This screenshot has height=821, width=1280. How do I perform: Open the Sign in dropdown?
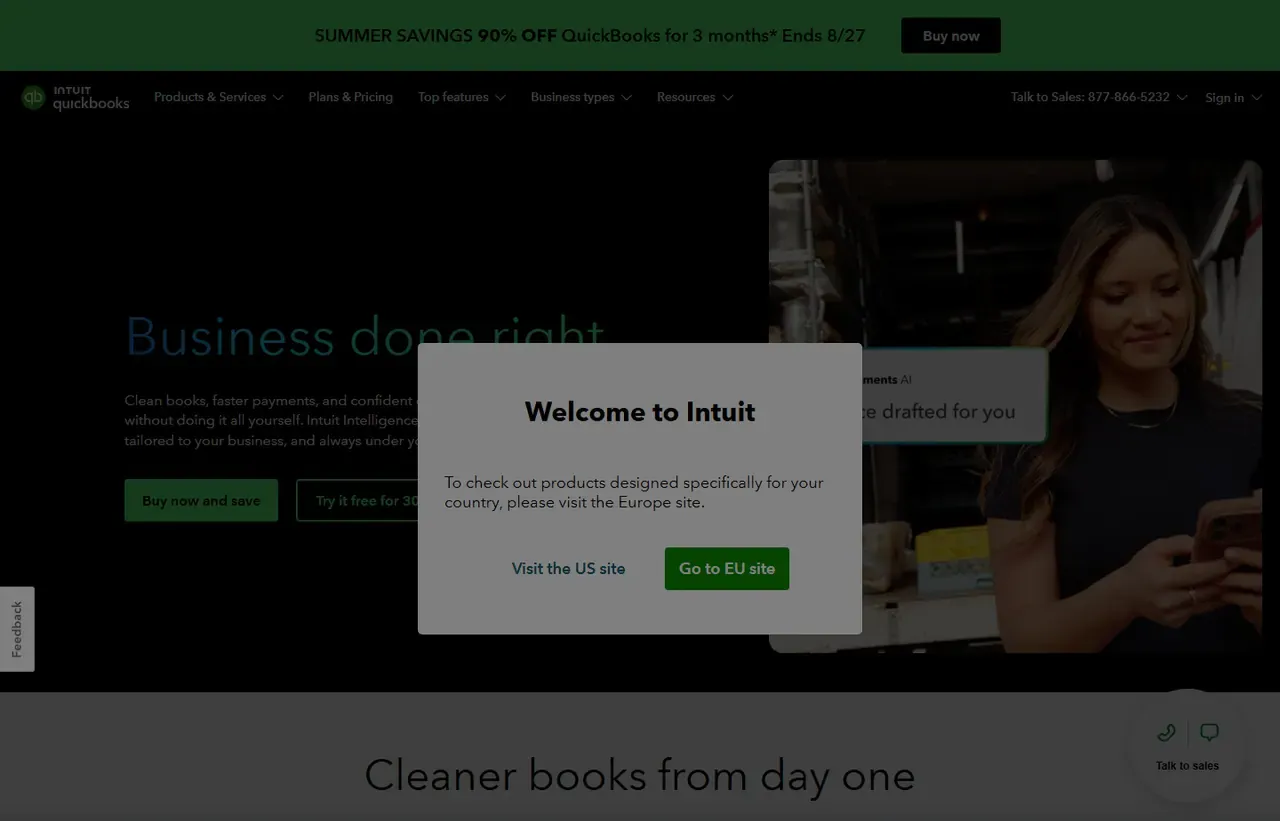(1233, 98)
